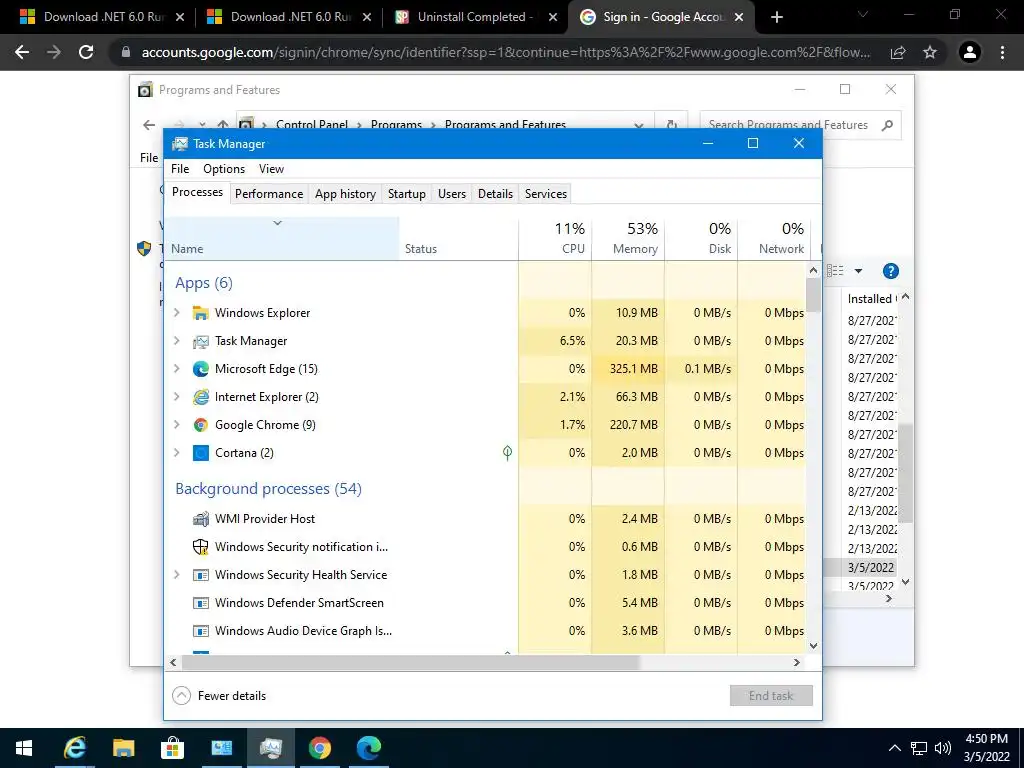The image size is (1024, 768).
Task: Open the Task Manager File menu
Action: pyautogui.click(x=180, y=169)
